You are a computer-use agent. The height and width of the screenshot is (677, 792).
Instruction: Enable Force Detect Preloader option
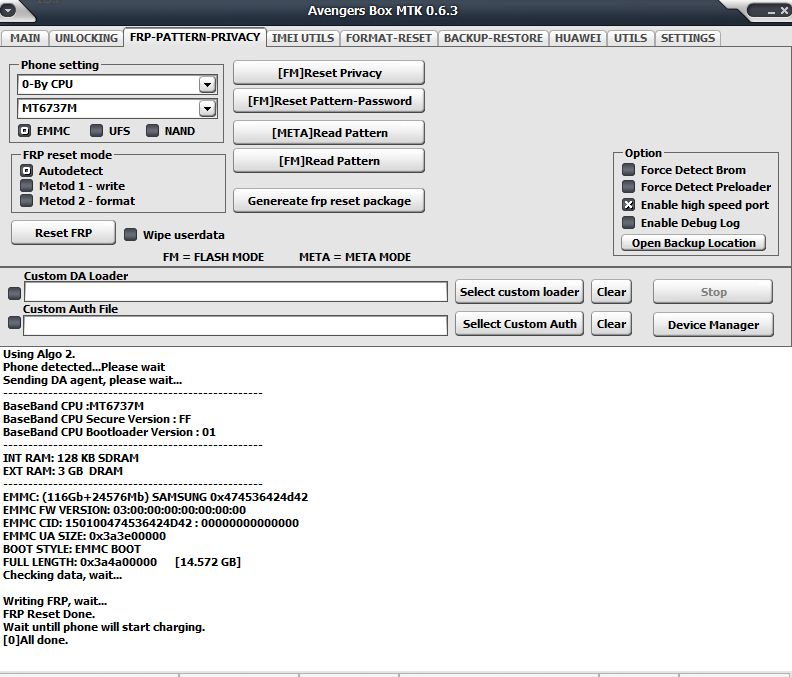(x=628, y=186)
